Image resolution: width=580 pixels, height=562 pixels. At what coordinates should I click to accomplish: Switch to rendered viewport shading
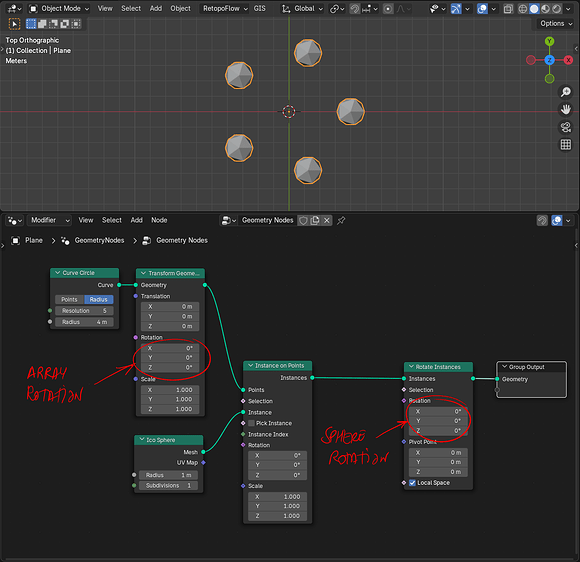[x=556, y=9]
